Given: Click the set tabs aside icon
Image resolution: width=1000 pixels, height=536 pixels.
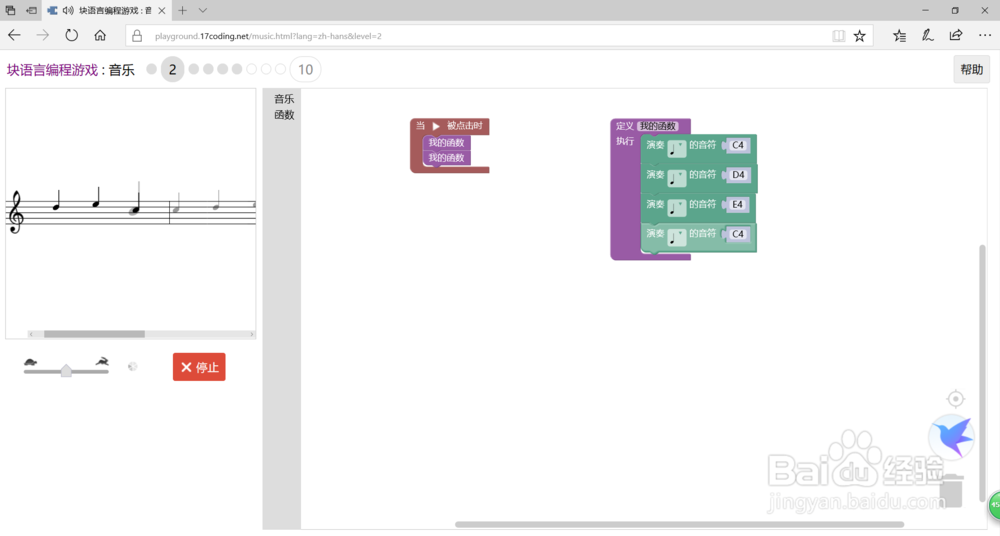Looking at the screenshot, I should point(31,10).
